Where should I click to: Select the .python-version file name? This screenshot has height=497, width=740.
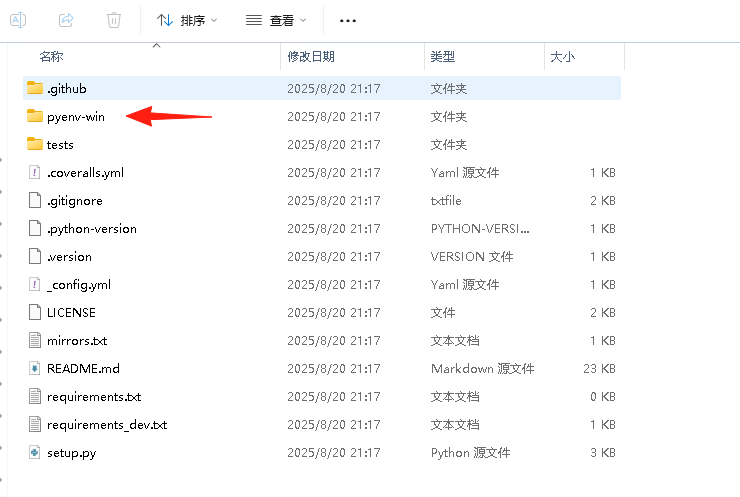92,229
